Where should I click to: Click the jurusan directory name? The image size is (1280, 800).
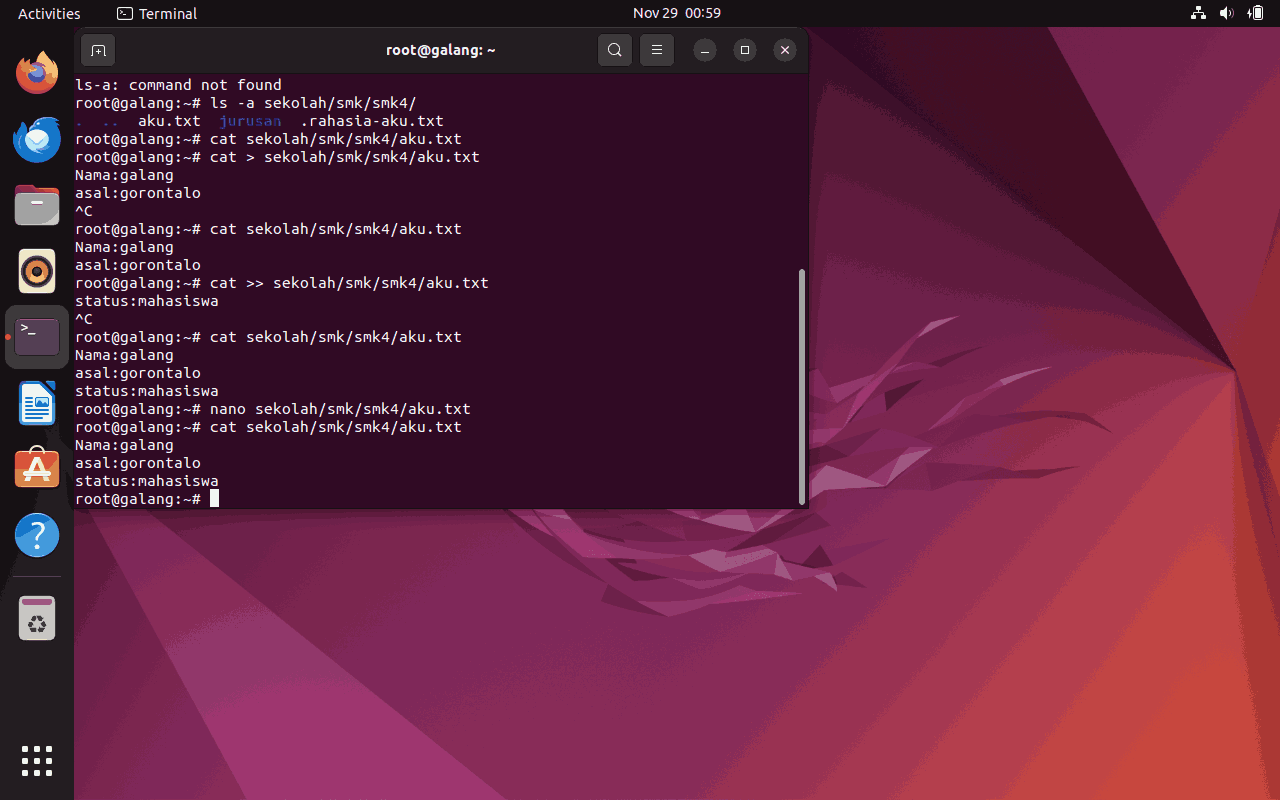[250, 121]
